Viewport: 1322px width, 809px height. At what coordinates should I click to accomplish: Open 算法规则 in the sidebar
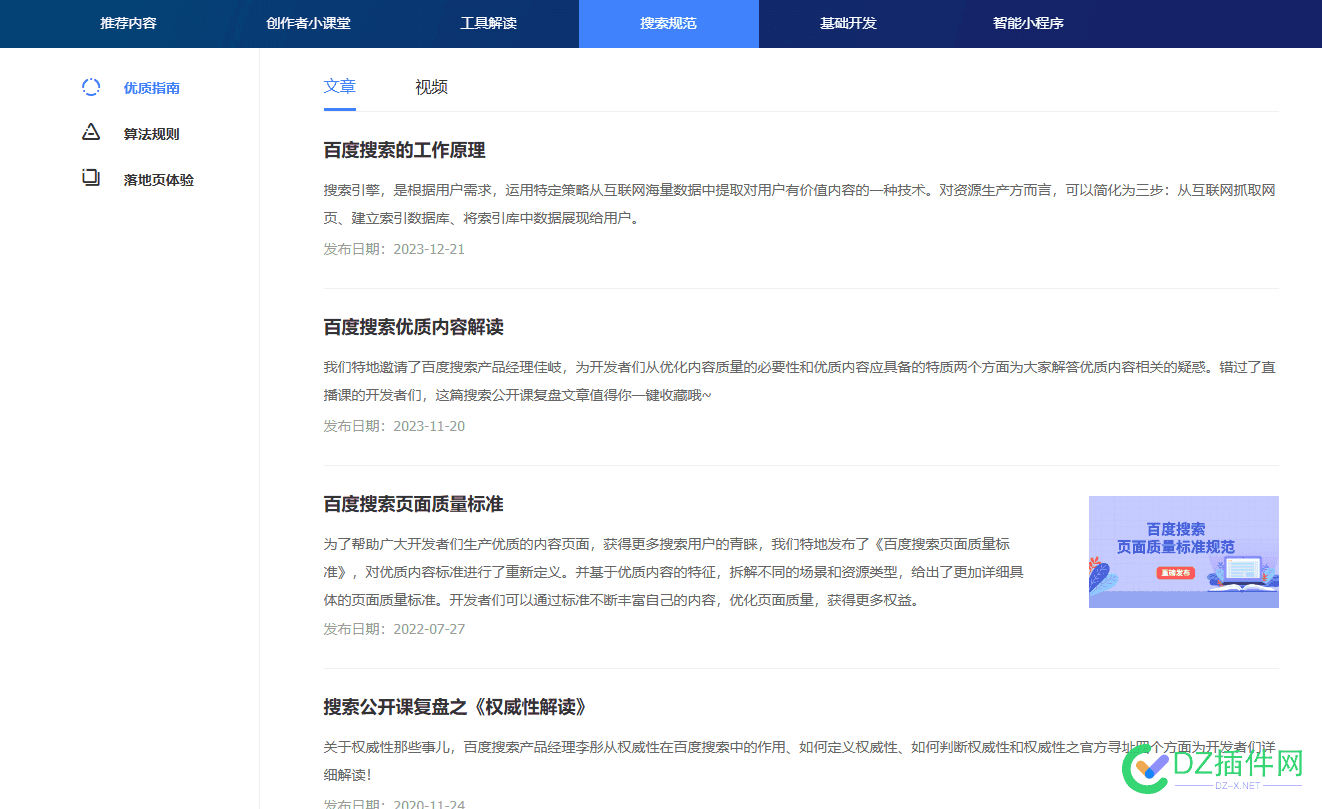coord(152,134)
